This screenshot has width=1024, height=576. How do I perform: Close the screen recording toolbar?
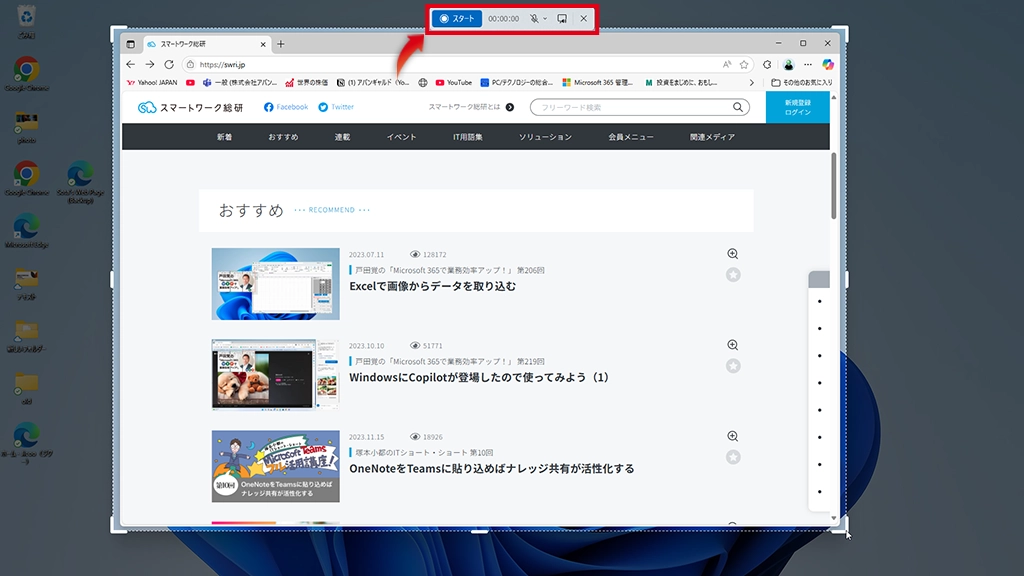pos(584,19)
